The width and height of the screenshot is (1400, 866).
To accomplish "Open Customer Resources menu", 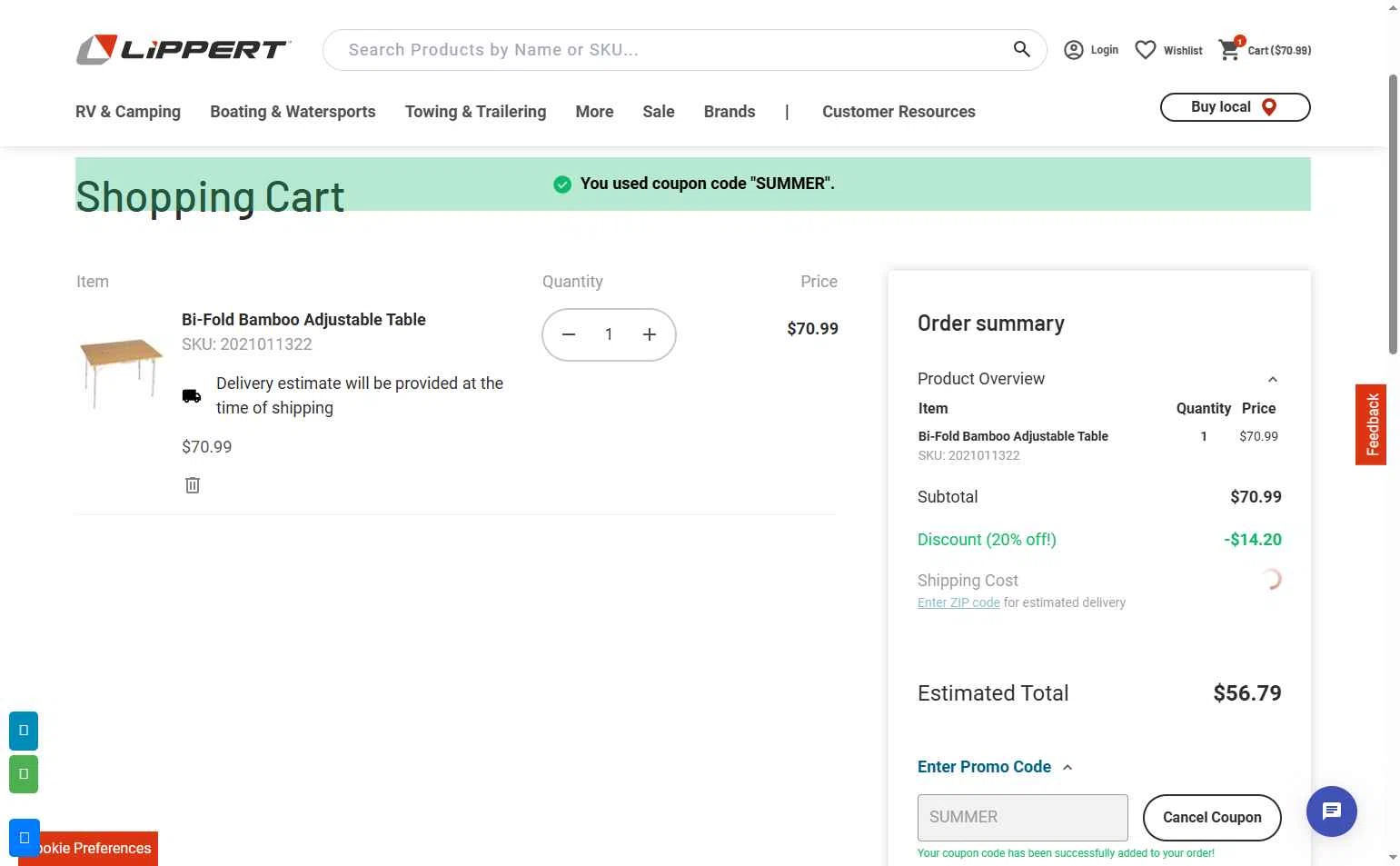I will 899,112.
